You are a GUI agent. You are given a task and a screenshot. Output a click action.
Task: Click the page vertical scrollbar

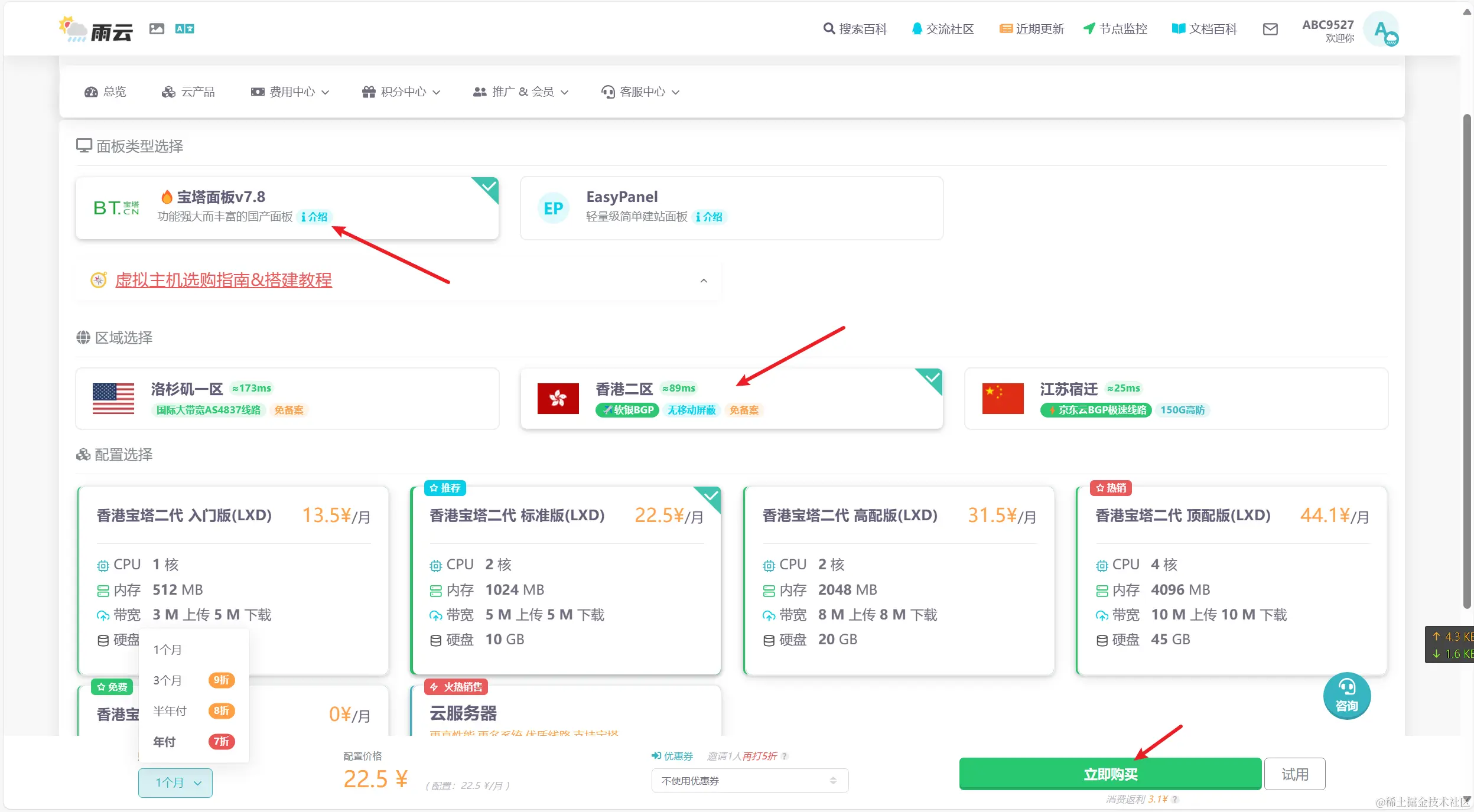tap(1467, 360)
